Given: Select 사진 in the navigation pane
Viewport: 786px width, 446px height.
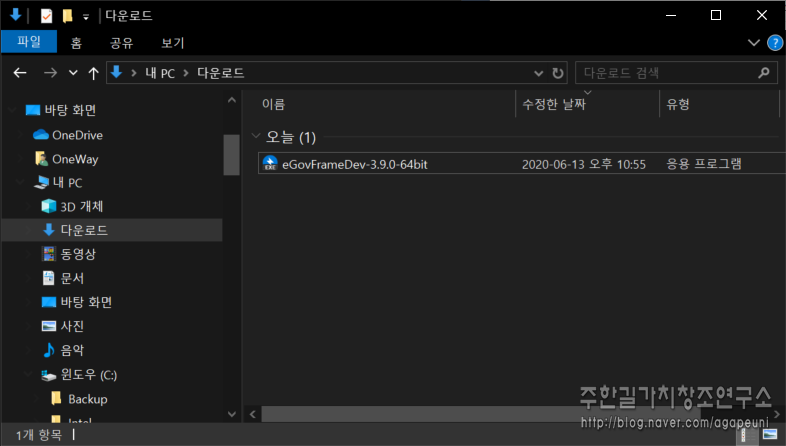Looking at the screenshot, I should tap(72, 326).
